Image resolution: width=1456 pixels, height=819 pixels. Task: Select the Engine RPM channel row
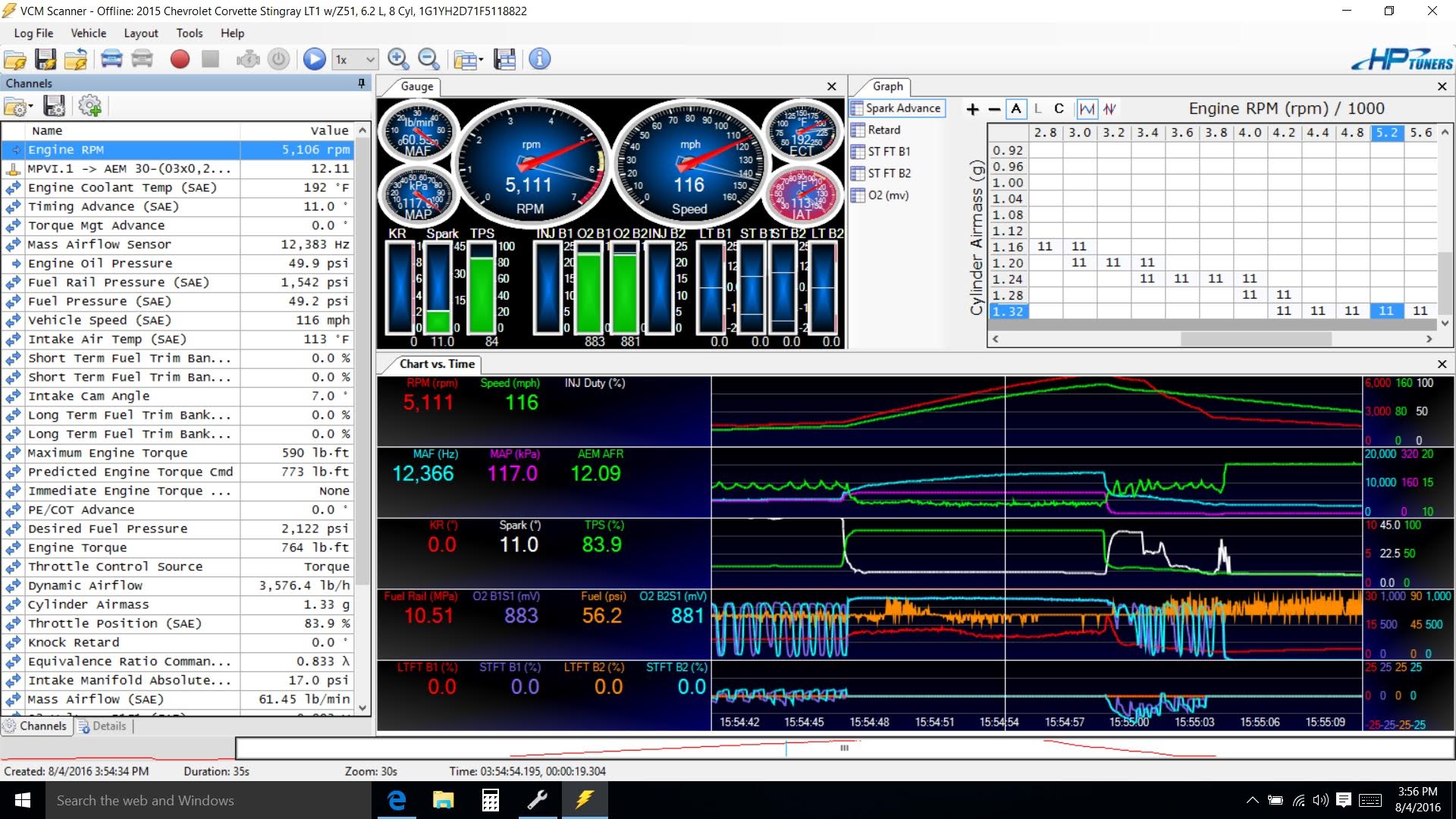click(178, 149)
